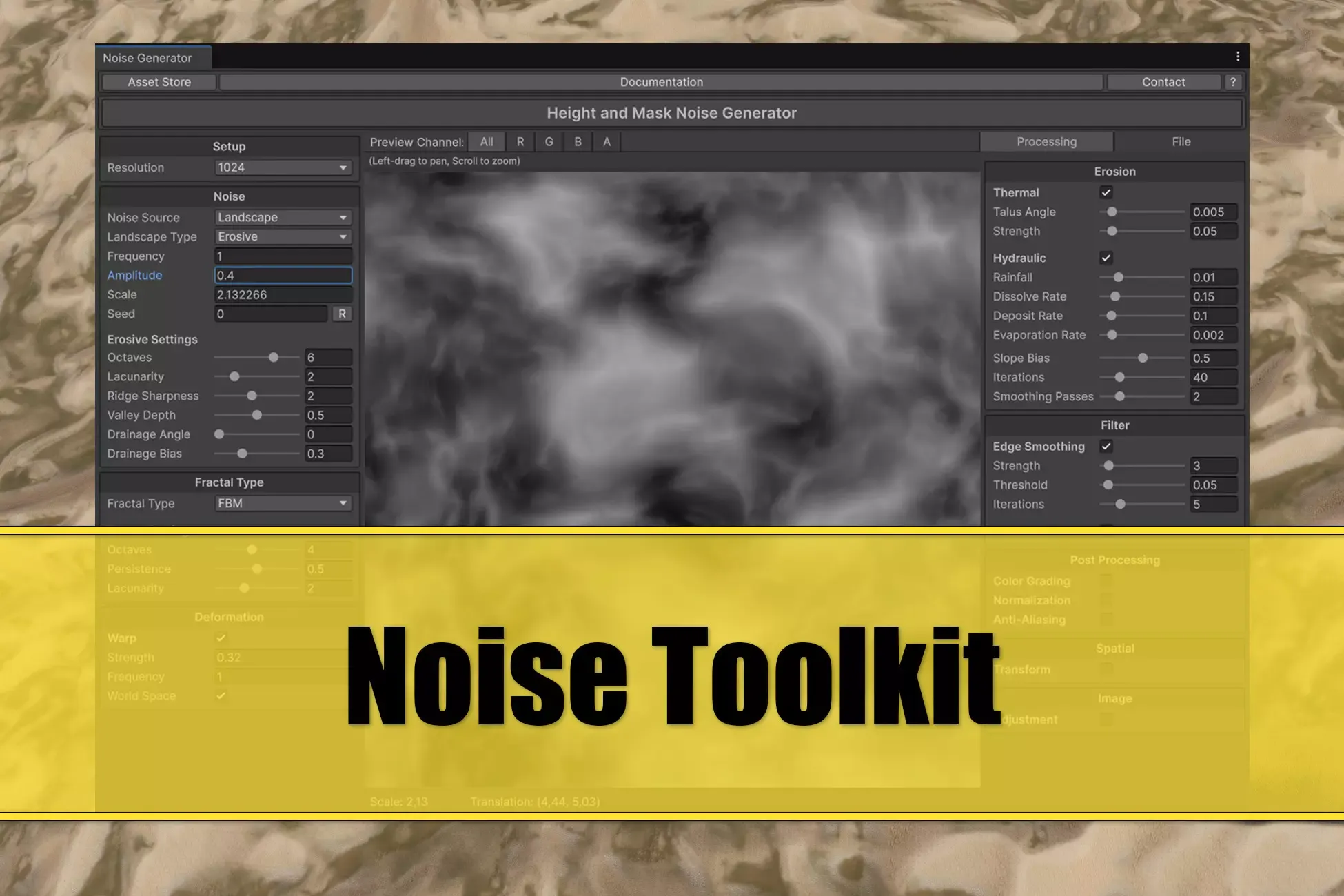Select the R preview channel
Screen dimensions: 1344x896
(520, 142)
